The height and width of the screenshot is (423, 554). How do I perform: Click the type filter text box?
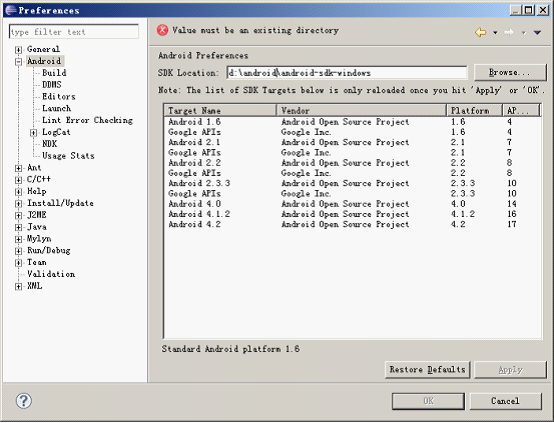click(x=74, y=32)
